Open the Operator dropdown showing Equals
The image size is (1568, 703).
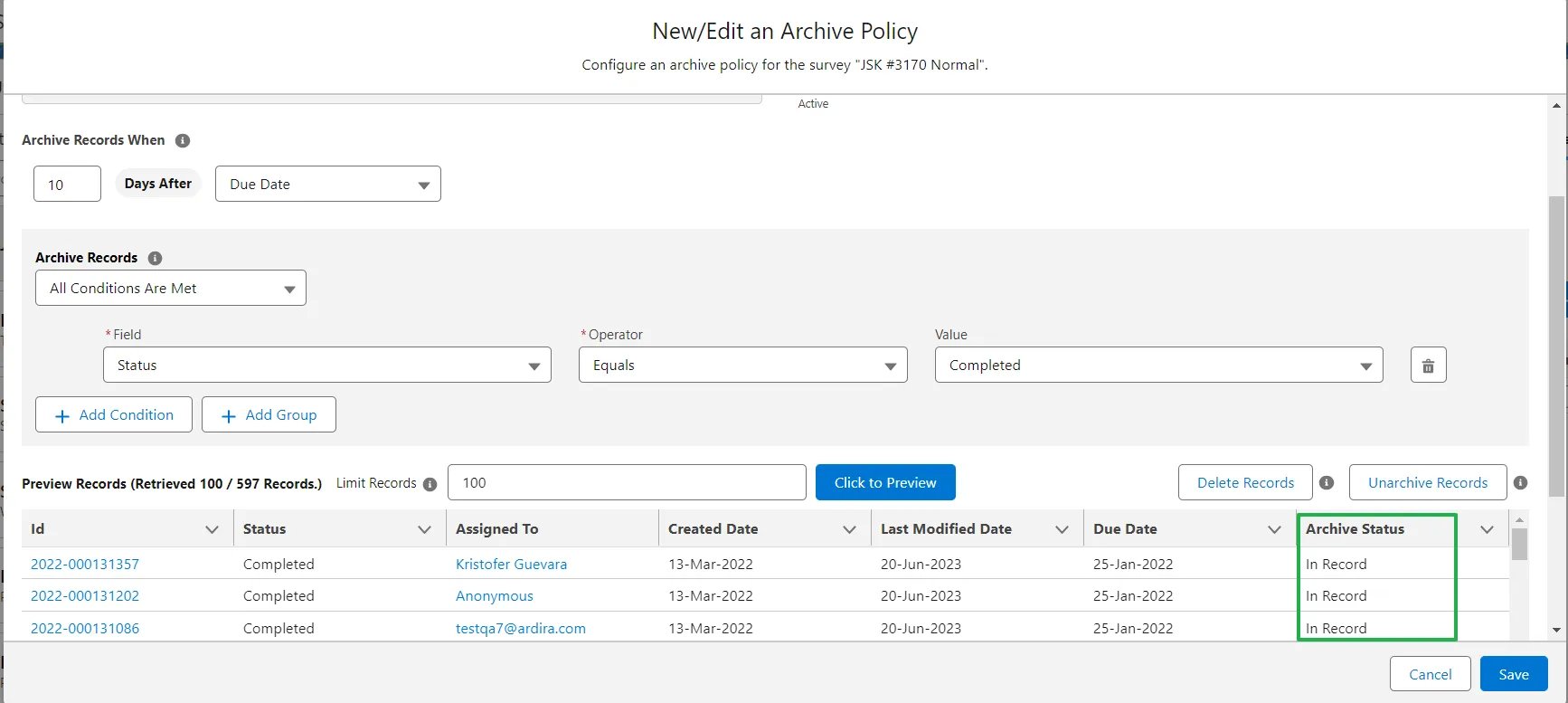pyautogui.click(x=743, y=366)
